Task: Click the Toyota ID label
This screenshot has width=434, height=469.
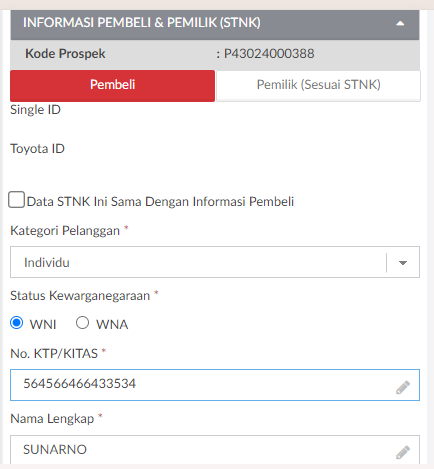Action: [x=37, y=149]
